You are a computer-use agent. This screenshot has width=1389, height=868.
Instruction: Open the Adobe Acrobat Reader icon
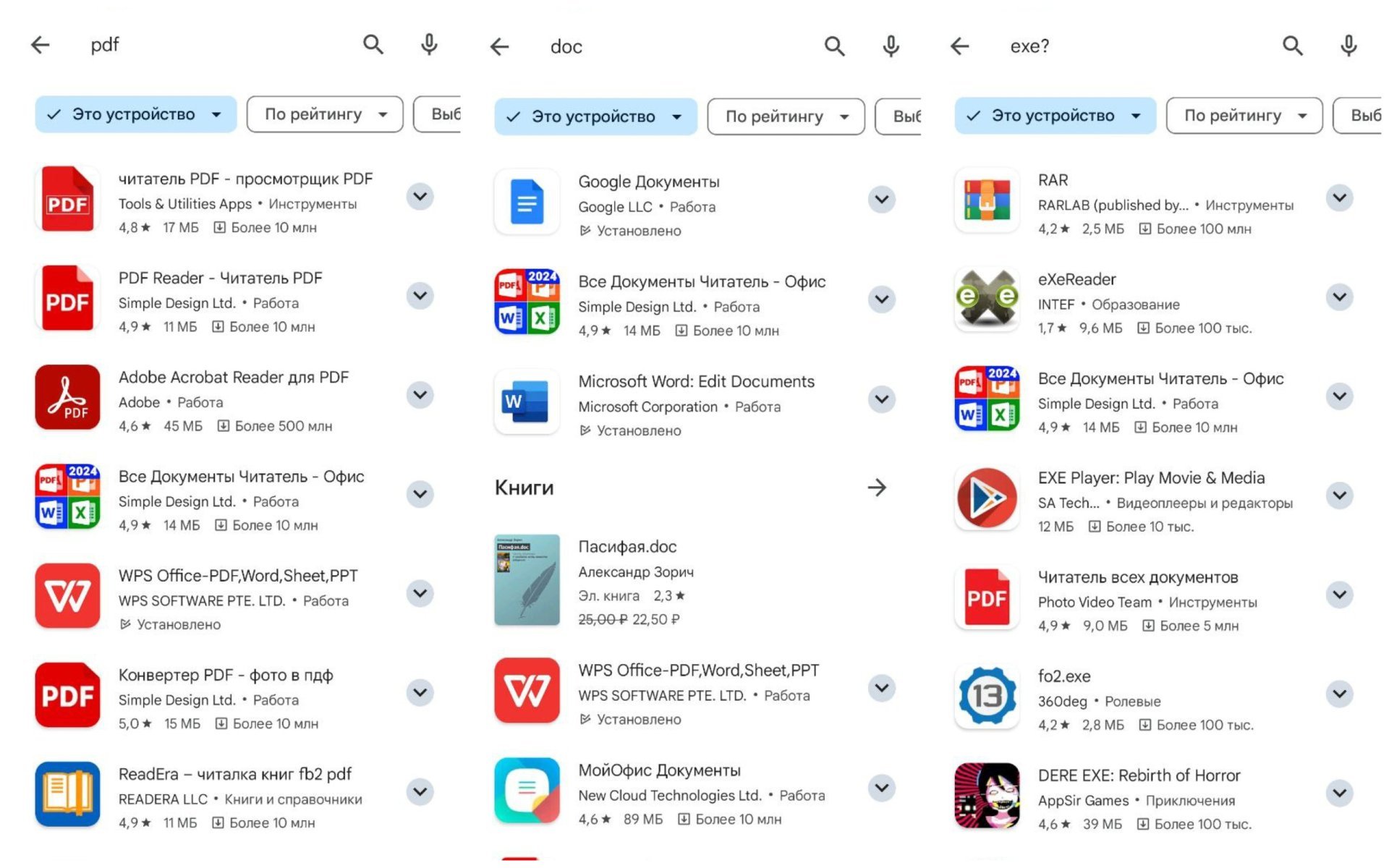[x=67, y=397]
